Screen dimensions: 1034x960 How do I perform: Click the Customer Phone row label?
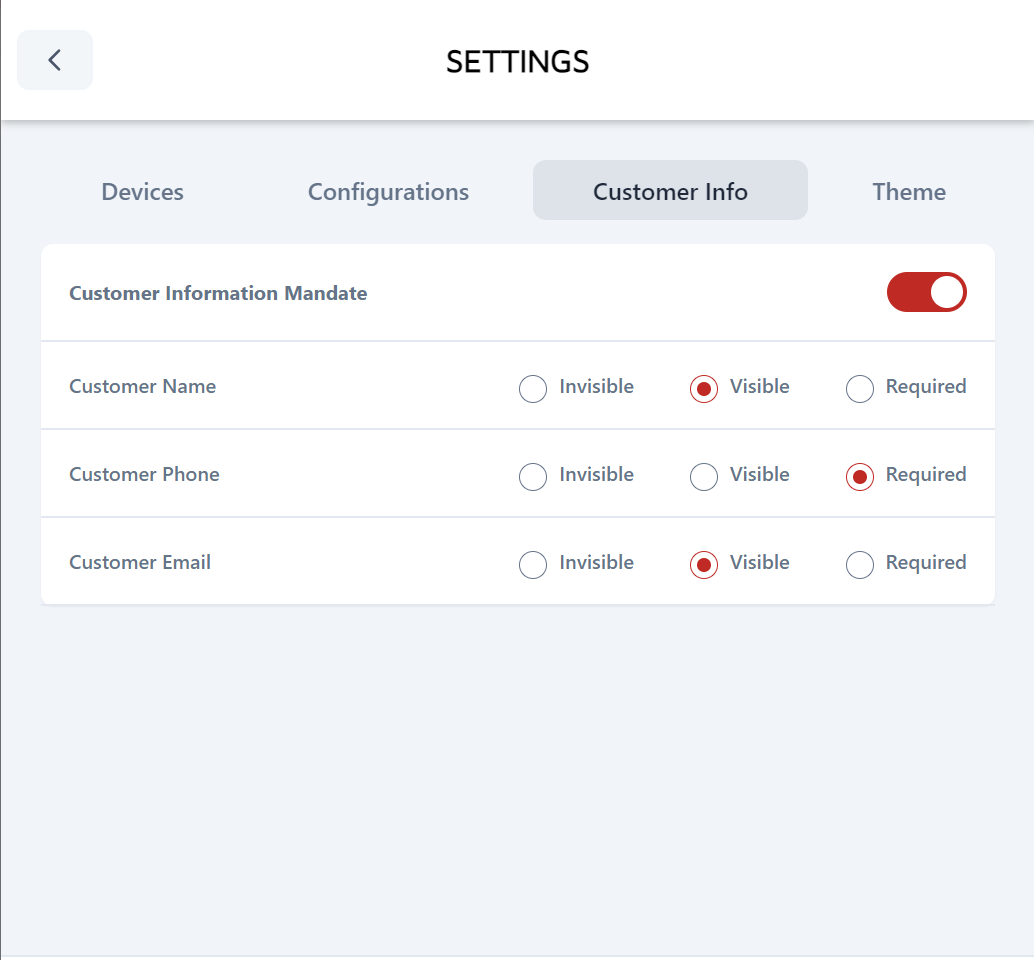(144, 474)
